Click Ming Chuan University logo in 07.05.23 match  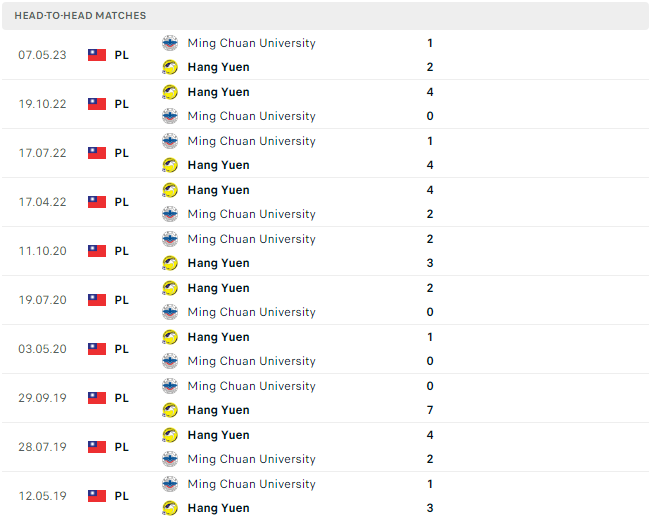click(170, 43)
